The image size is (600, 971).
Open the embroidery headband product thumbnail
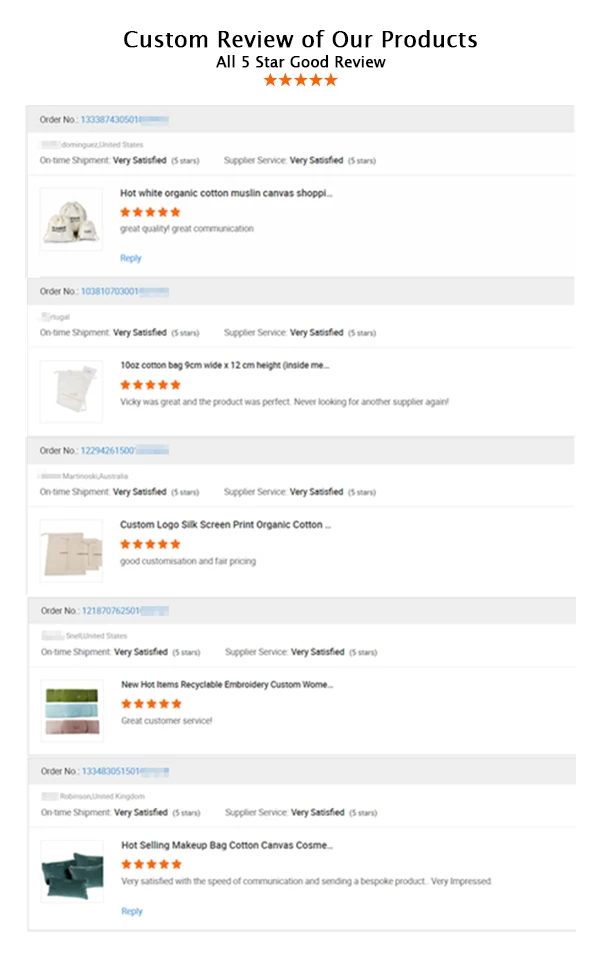(x=72, y=711)
